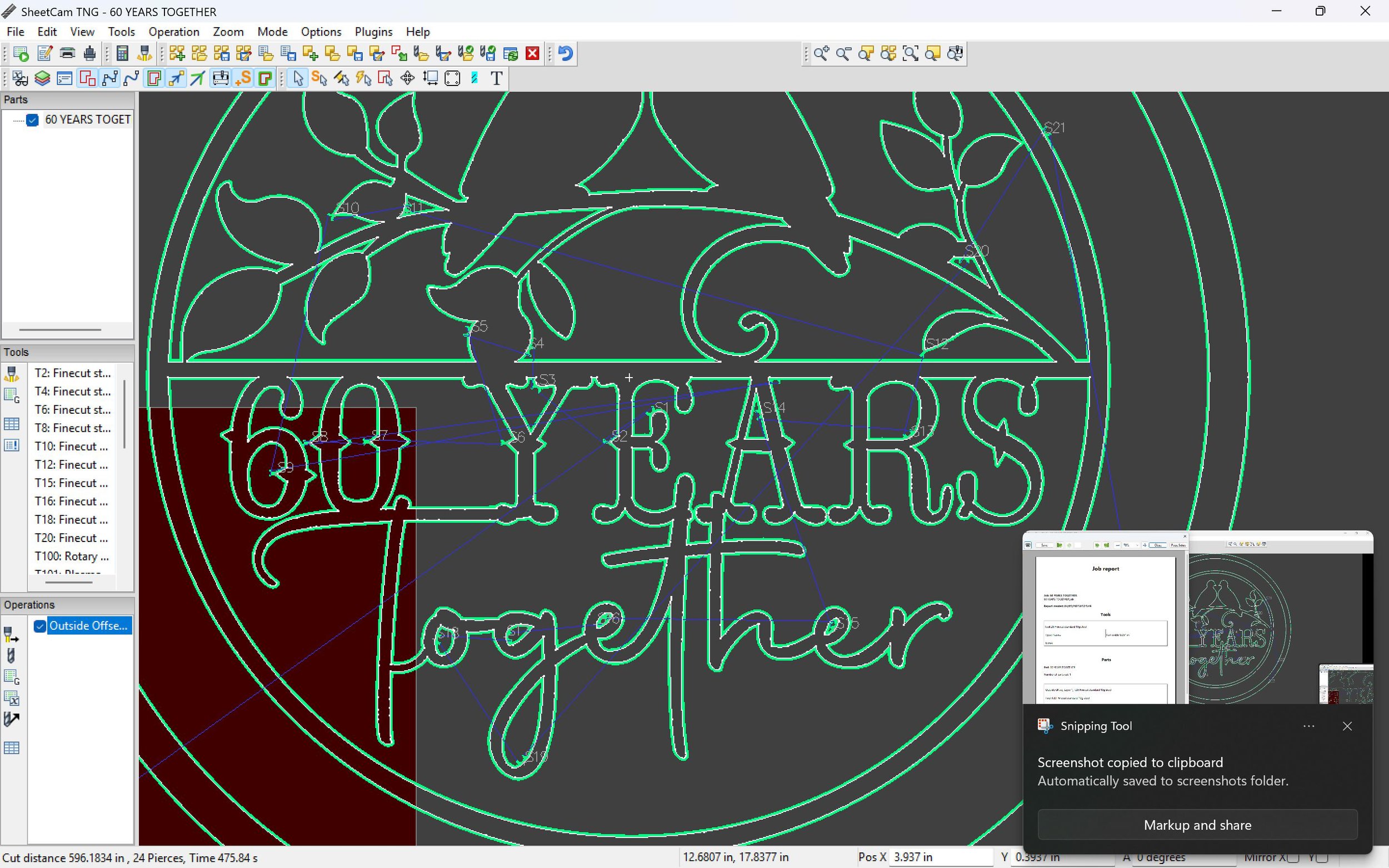Open the layers stack icon
The width and height of the screenshot is (1389, 868).
pos(42,79)
